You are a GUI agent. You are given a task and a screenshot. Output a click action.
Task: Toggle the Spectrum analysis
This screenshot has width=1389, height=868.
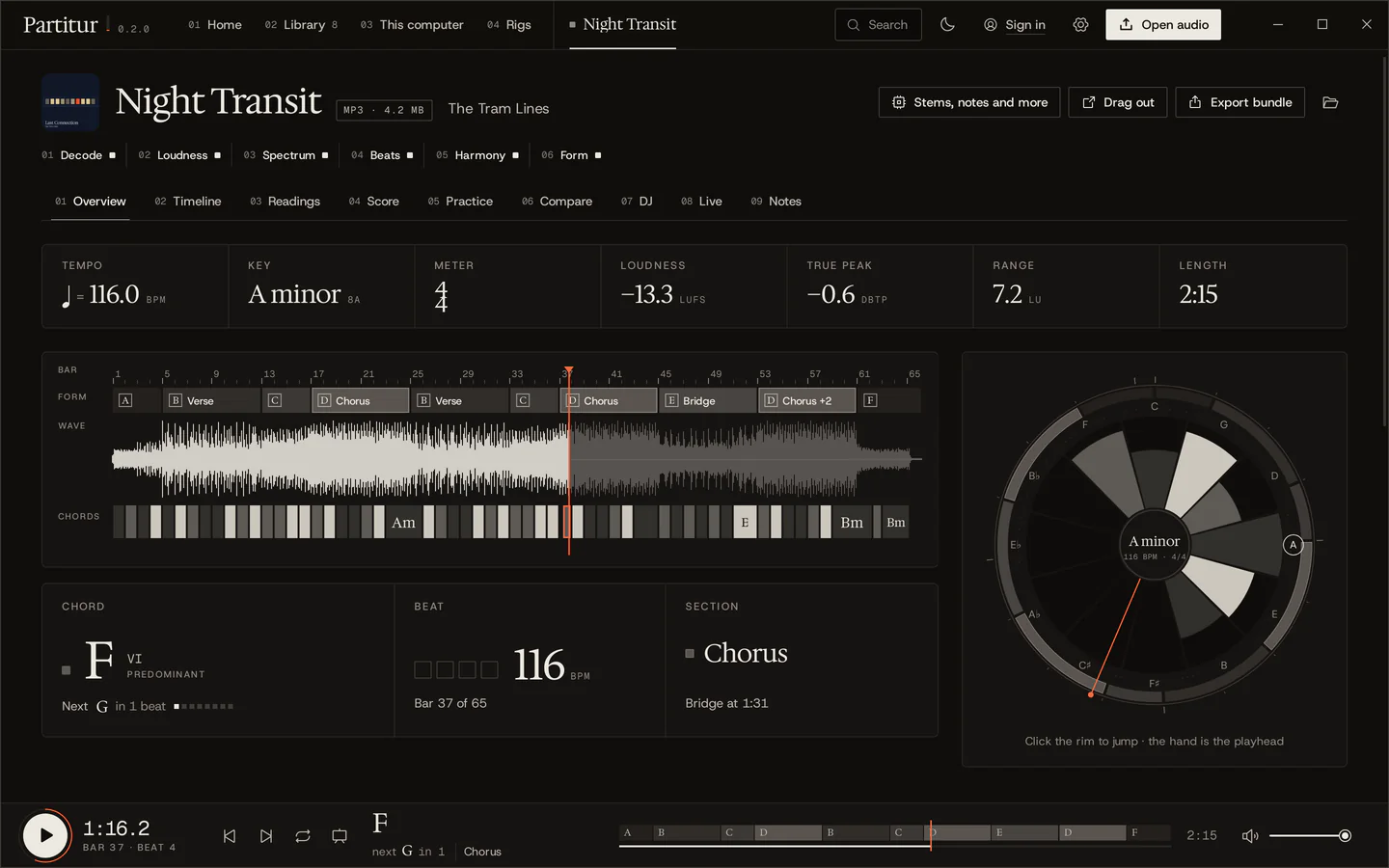(x=286, y=155)
